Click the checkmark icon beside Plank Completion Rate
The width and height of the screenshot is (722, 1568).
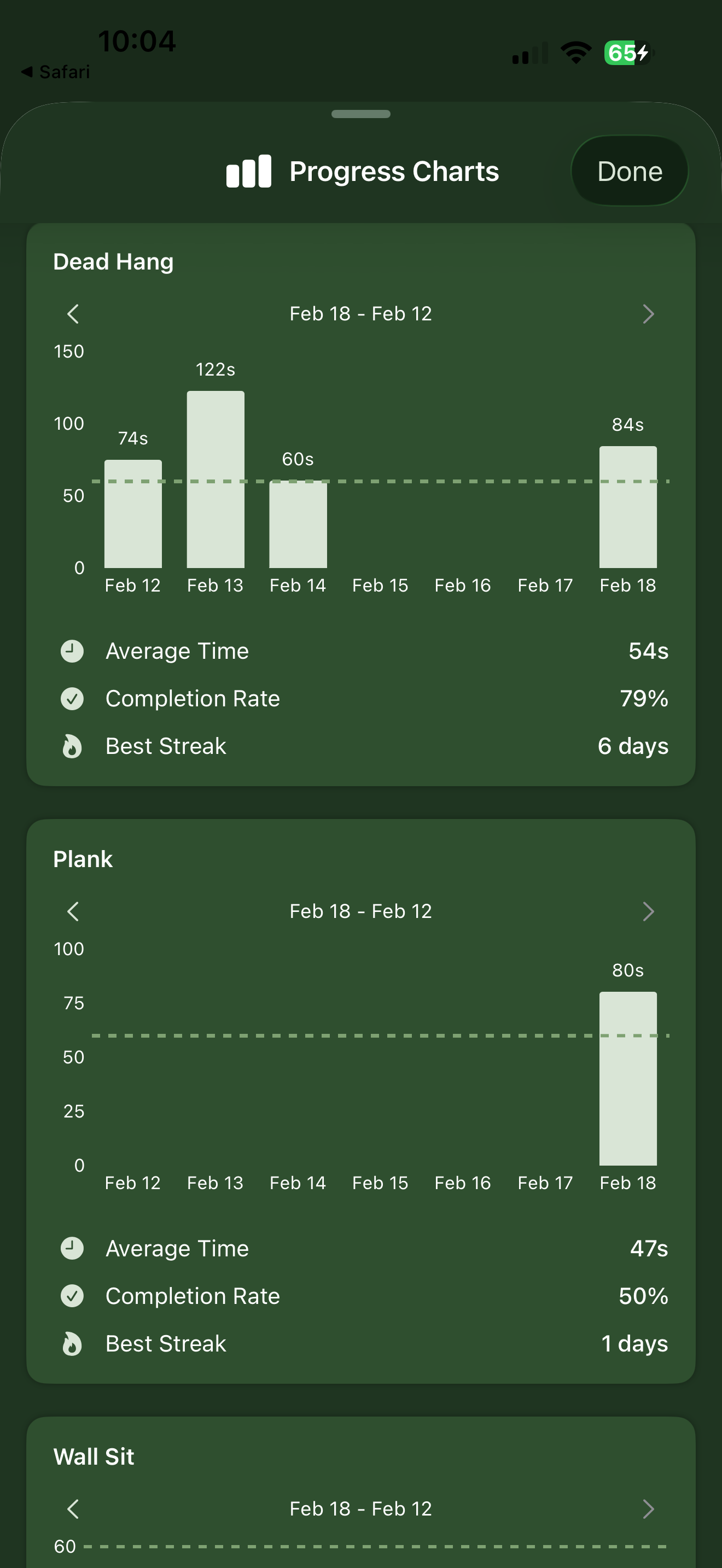(72, 1295)
